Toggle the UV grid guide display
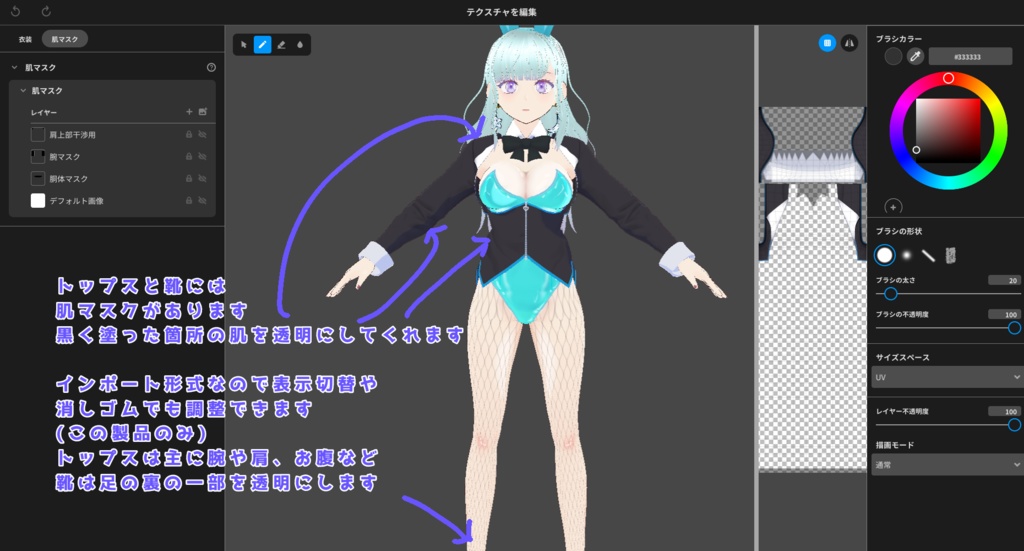Screen dimensions: 1024x551 pos(827,43)
